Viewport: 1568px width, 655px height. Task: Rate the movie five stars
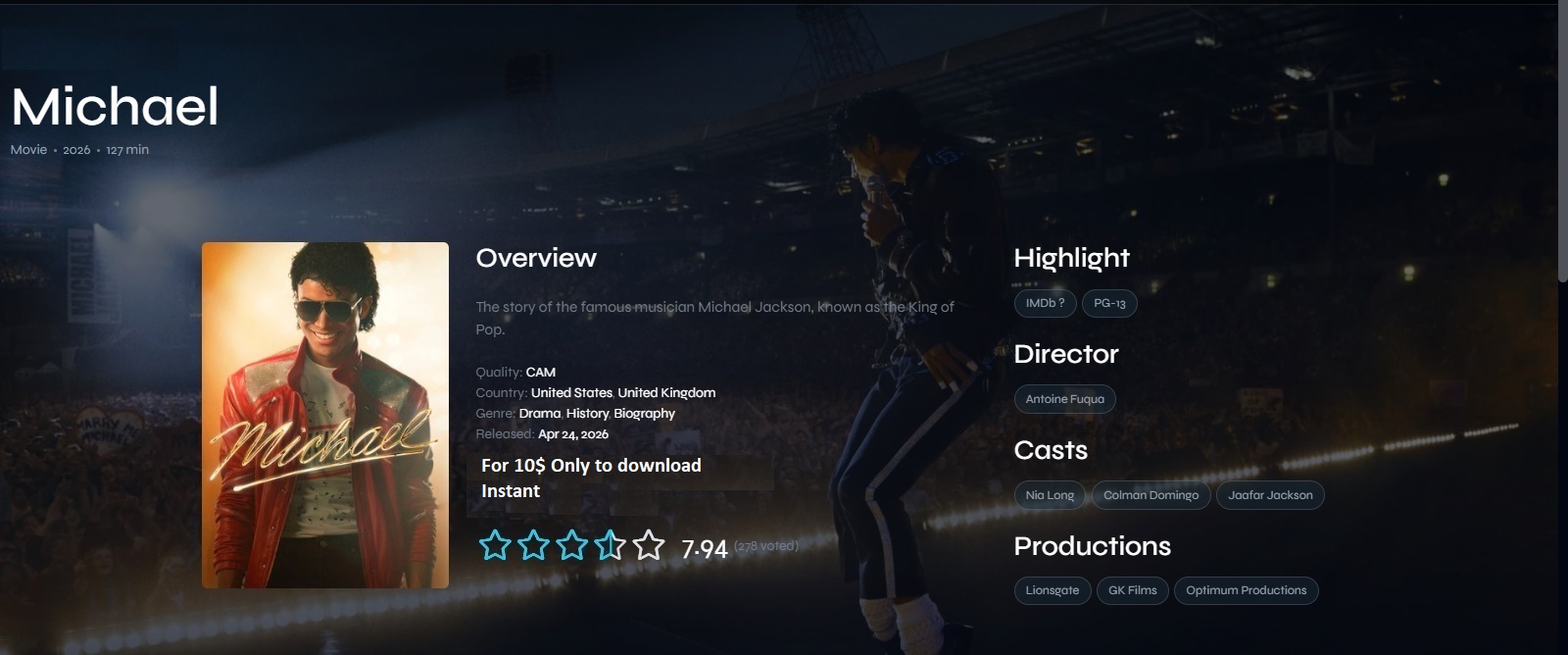[648, 545]
